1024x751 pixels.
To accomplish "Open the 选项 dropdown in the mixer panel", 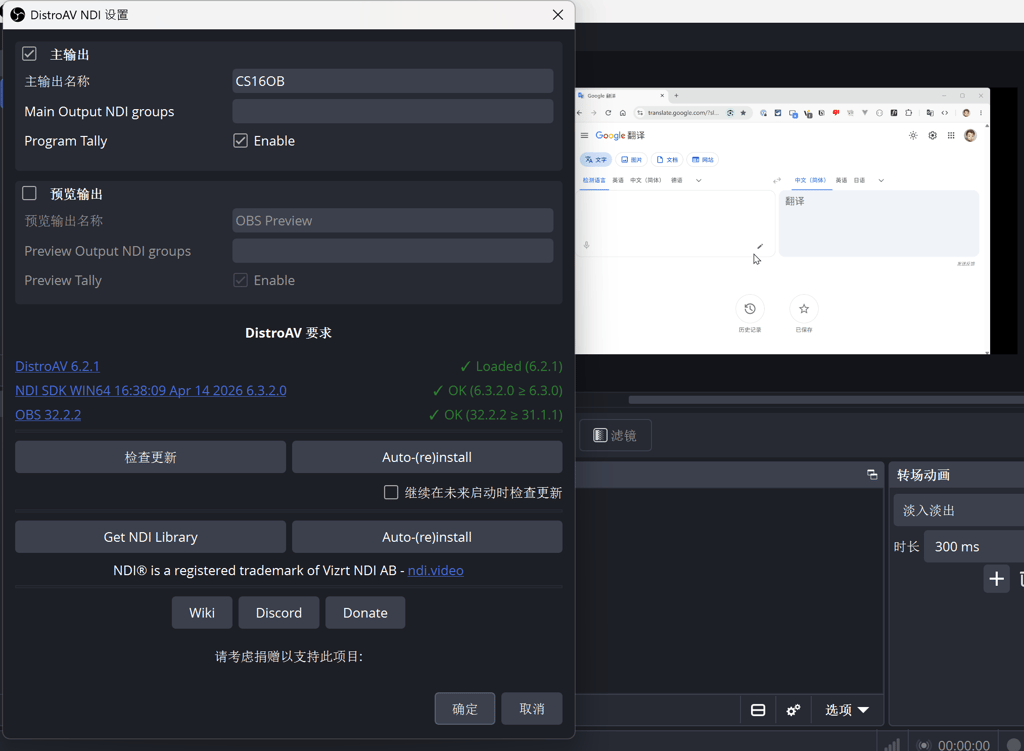I will point(846,710).
